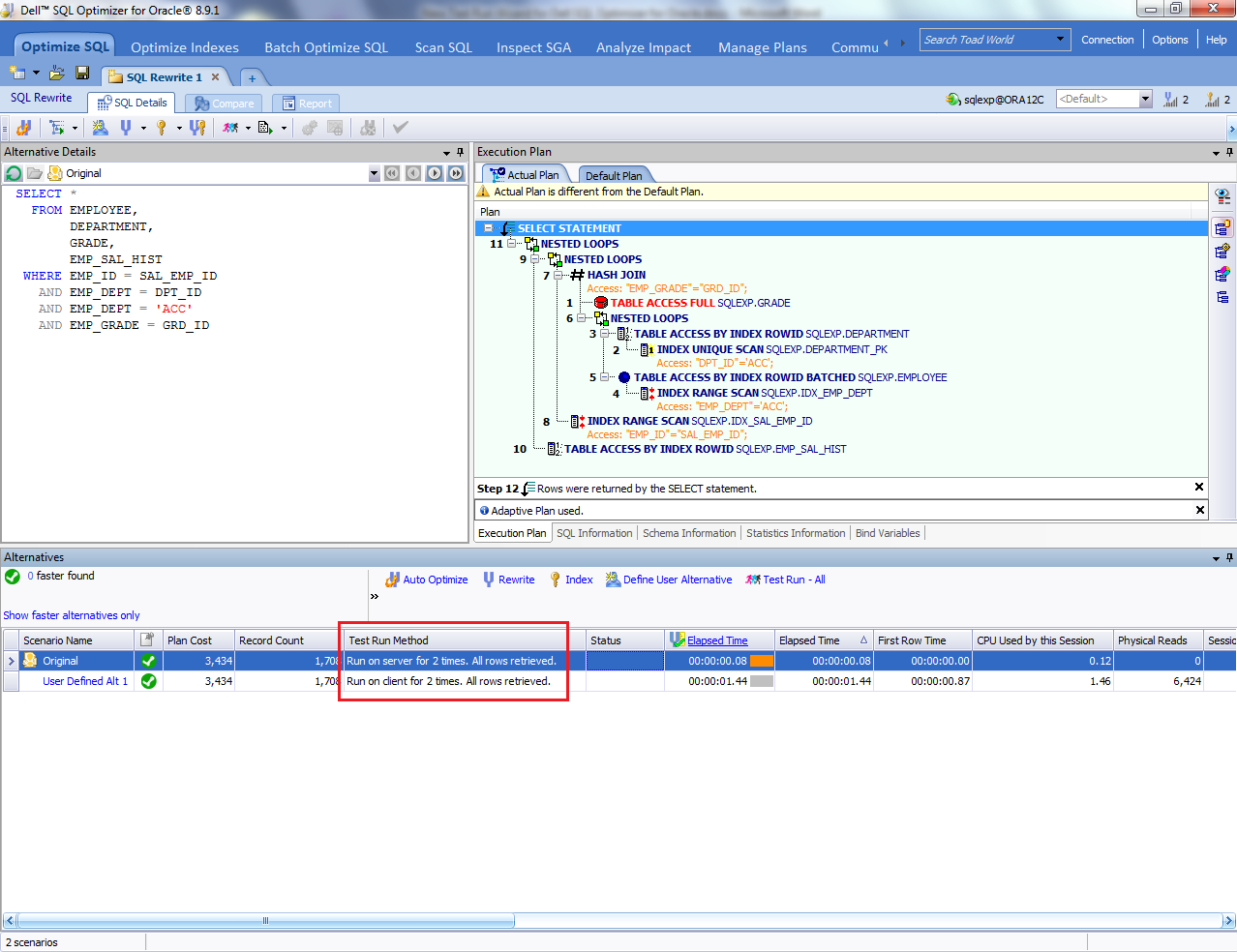Go to the first alternative arrow
This screenshot has height=952, width=1237.
click(x=392, y=173)
